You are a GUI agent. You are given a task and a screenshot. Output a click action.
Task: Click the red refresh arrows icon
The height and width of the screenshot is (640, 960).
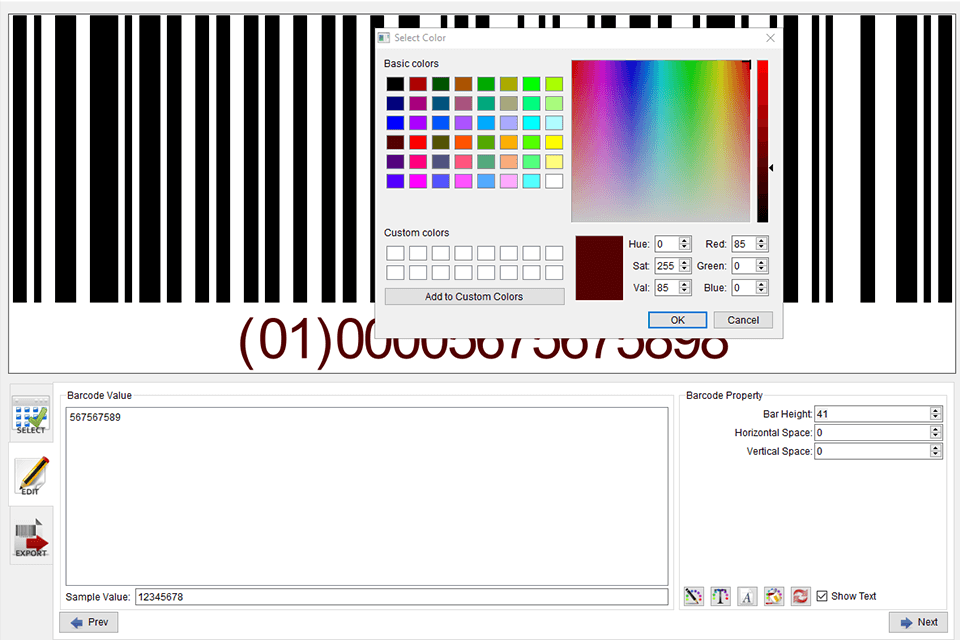coord(800,596)
